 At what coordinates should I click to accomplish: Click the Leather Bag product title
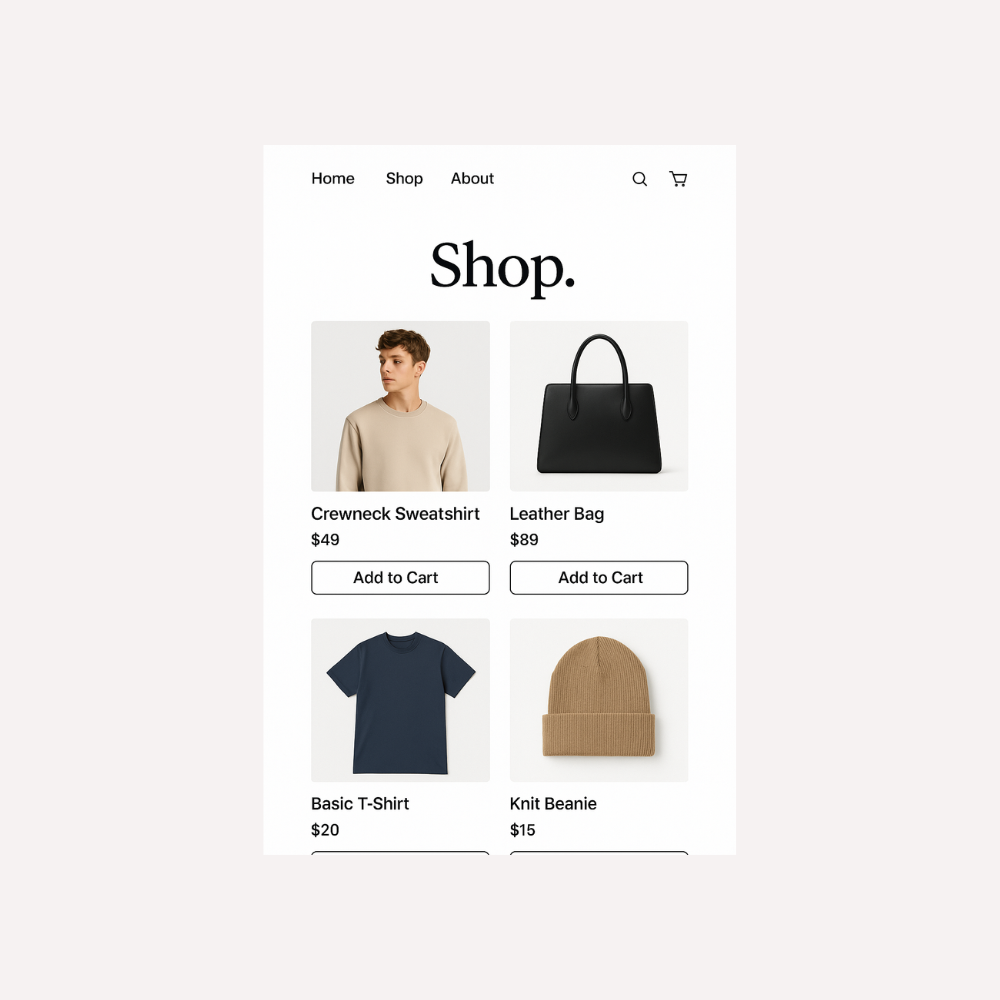click(x=557, y=514)
